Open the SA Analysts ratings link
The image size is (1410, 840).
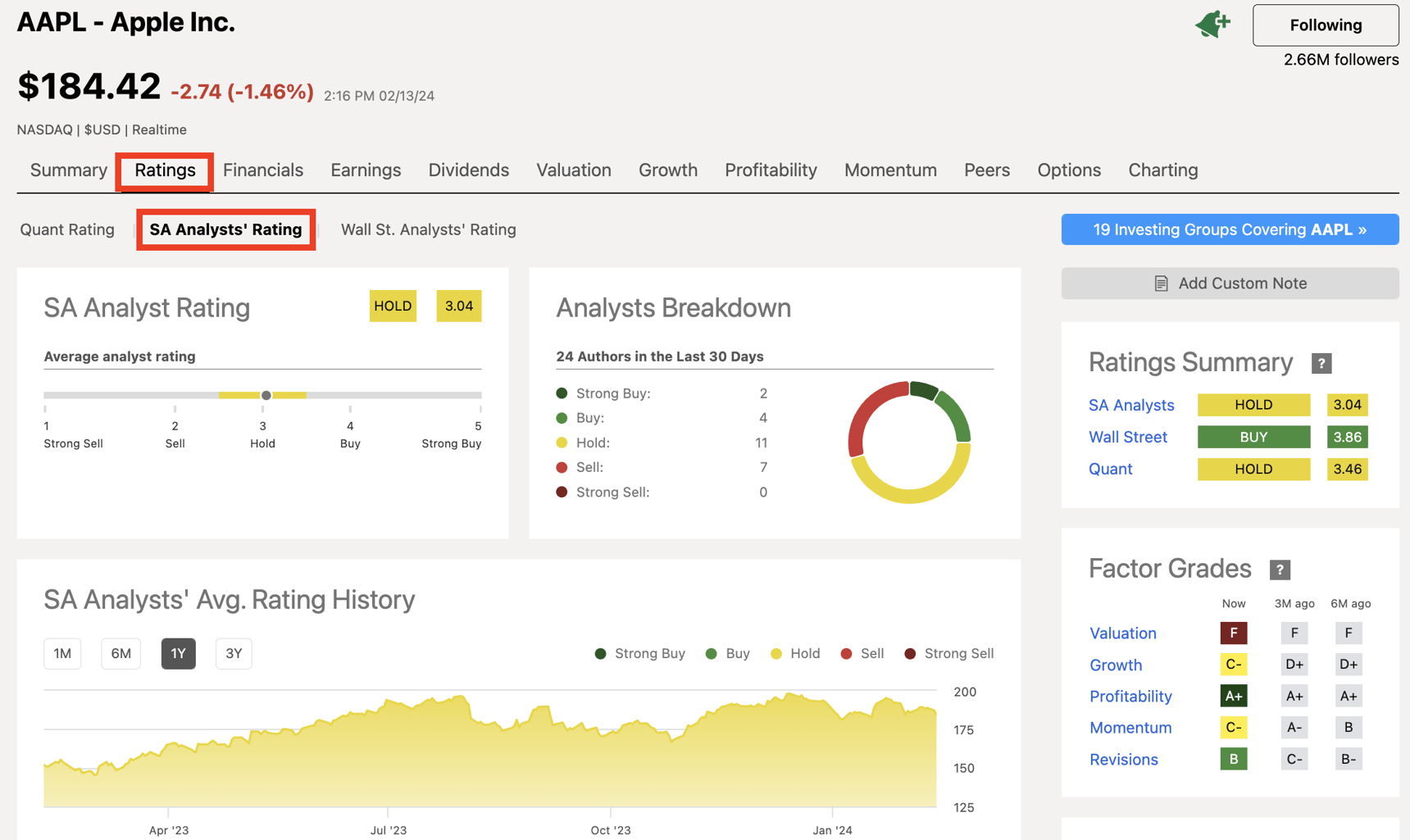[x=1131, y=405]
